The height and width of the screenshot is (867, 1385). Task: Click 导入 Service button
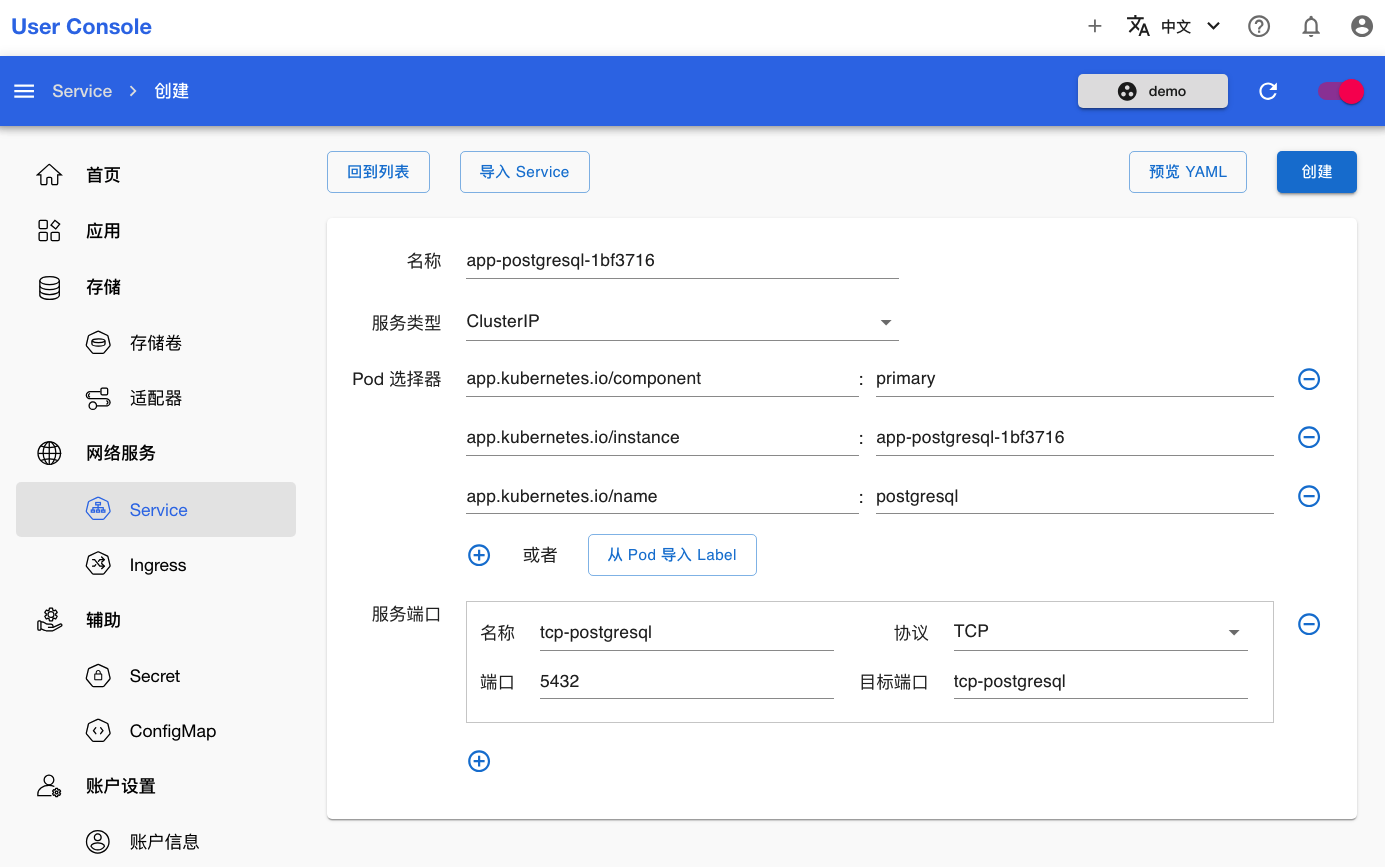(525, 172)
